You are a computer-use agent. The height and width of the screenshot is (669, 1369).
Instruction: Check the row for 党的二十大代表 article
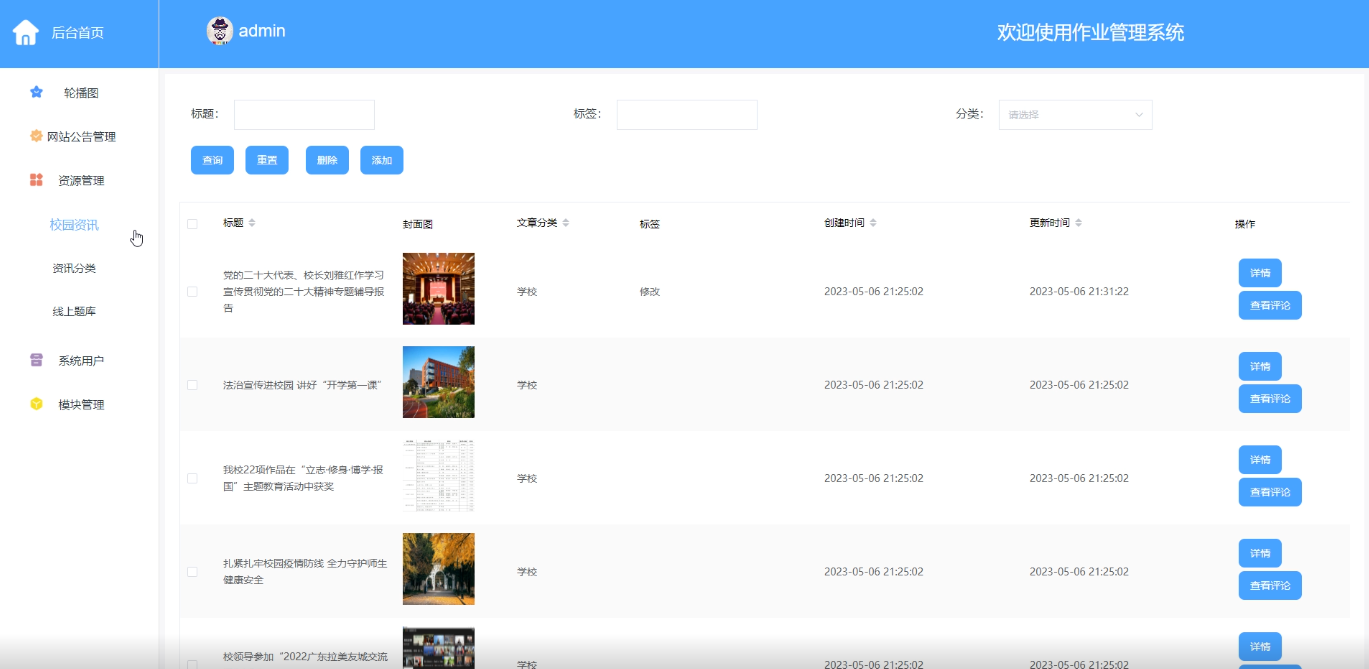192,292
